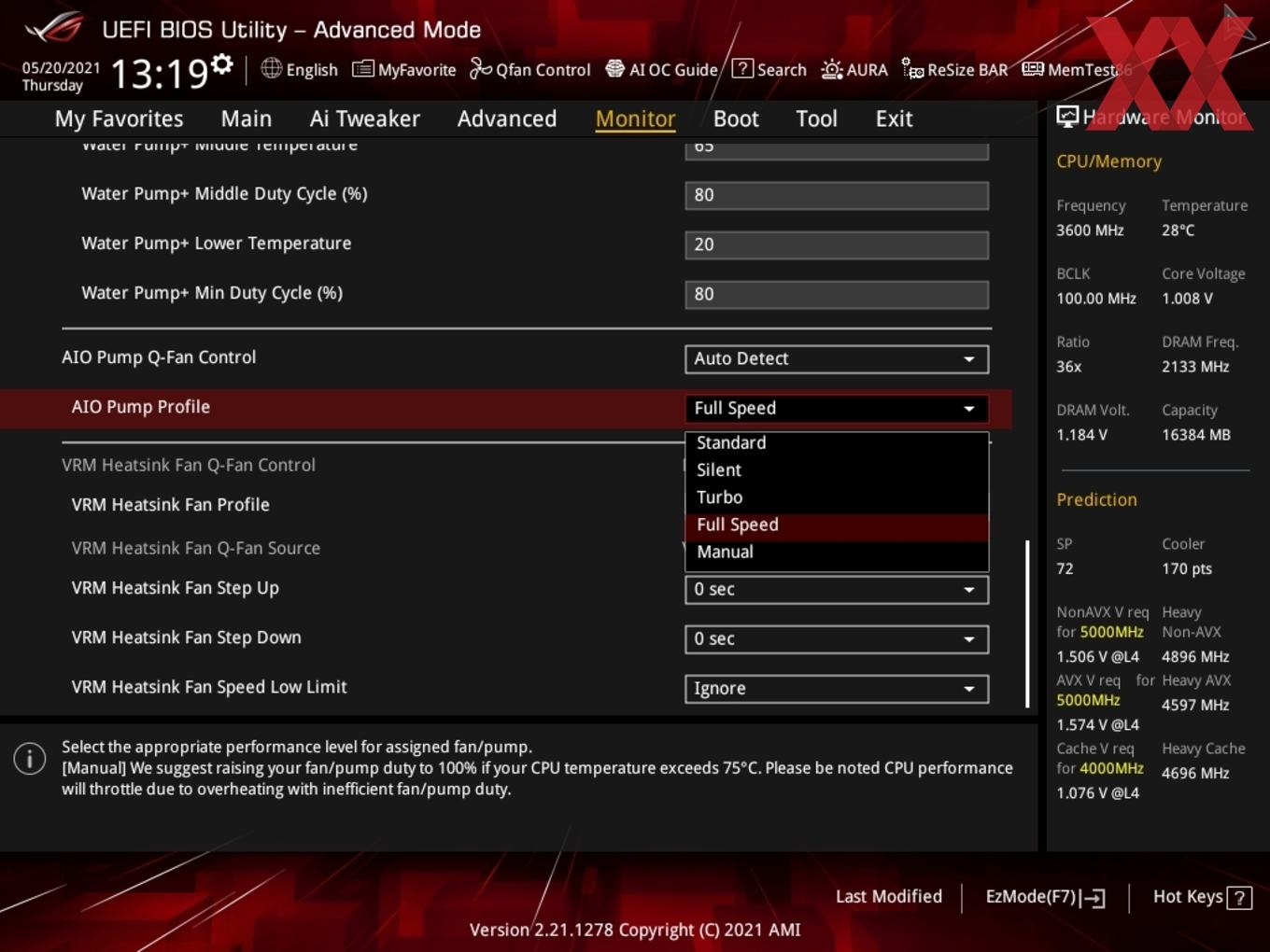
Task: Choose Manual pump profile option
Action: (837, 552)
